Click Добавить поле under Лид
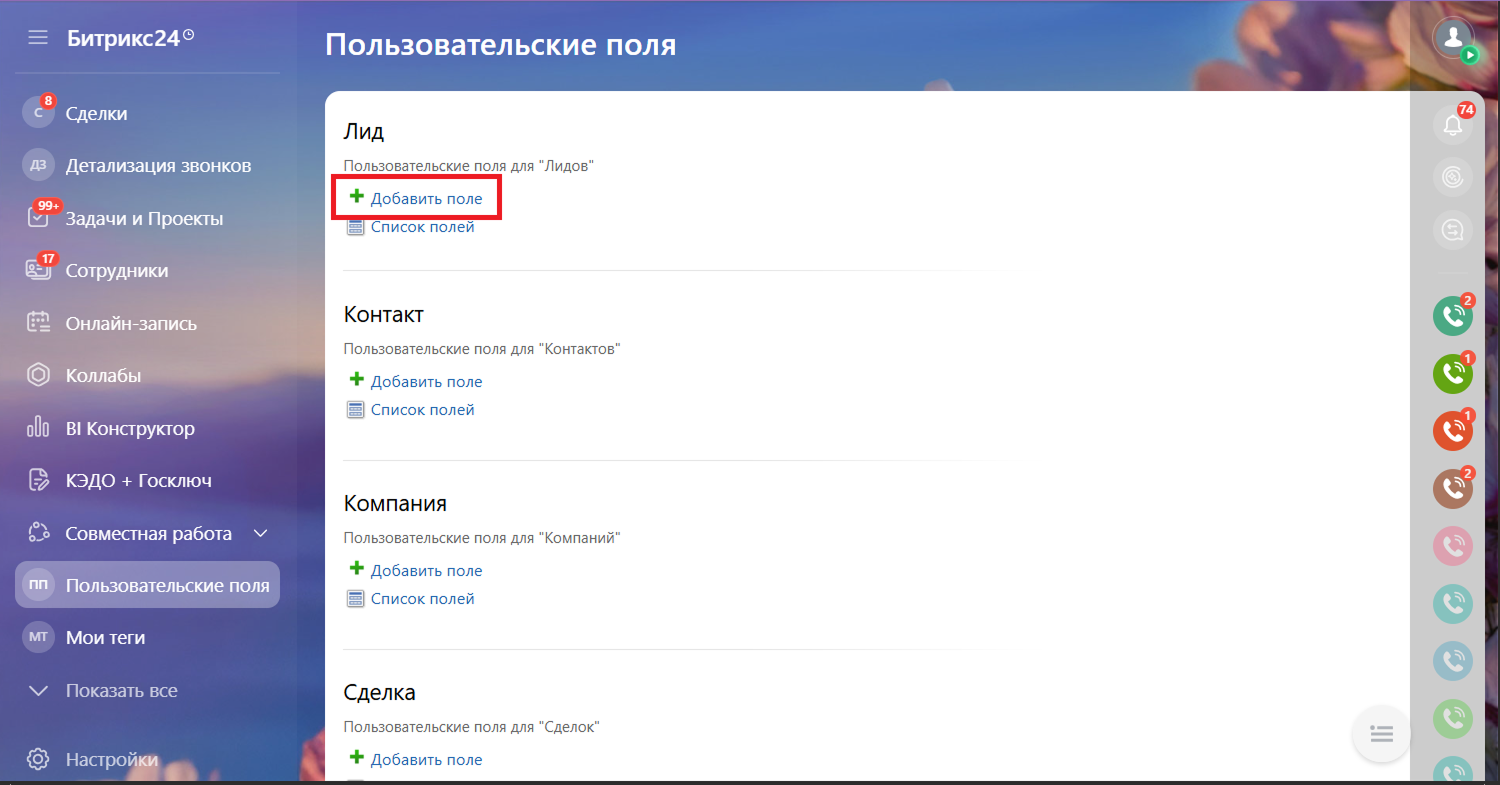This screenshot has height=785, width=1500. point(426,198)
